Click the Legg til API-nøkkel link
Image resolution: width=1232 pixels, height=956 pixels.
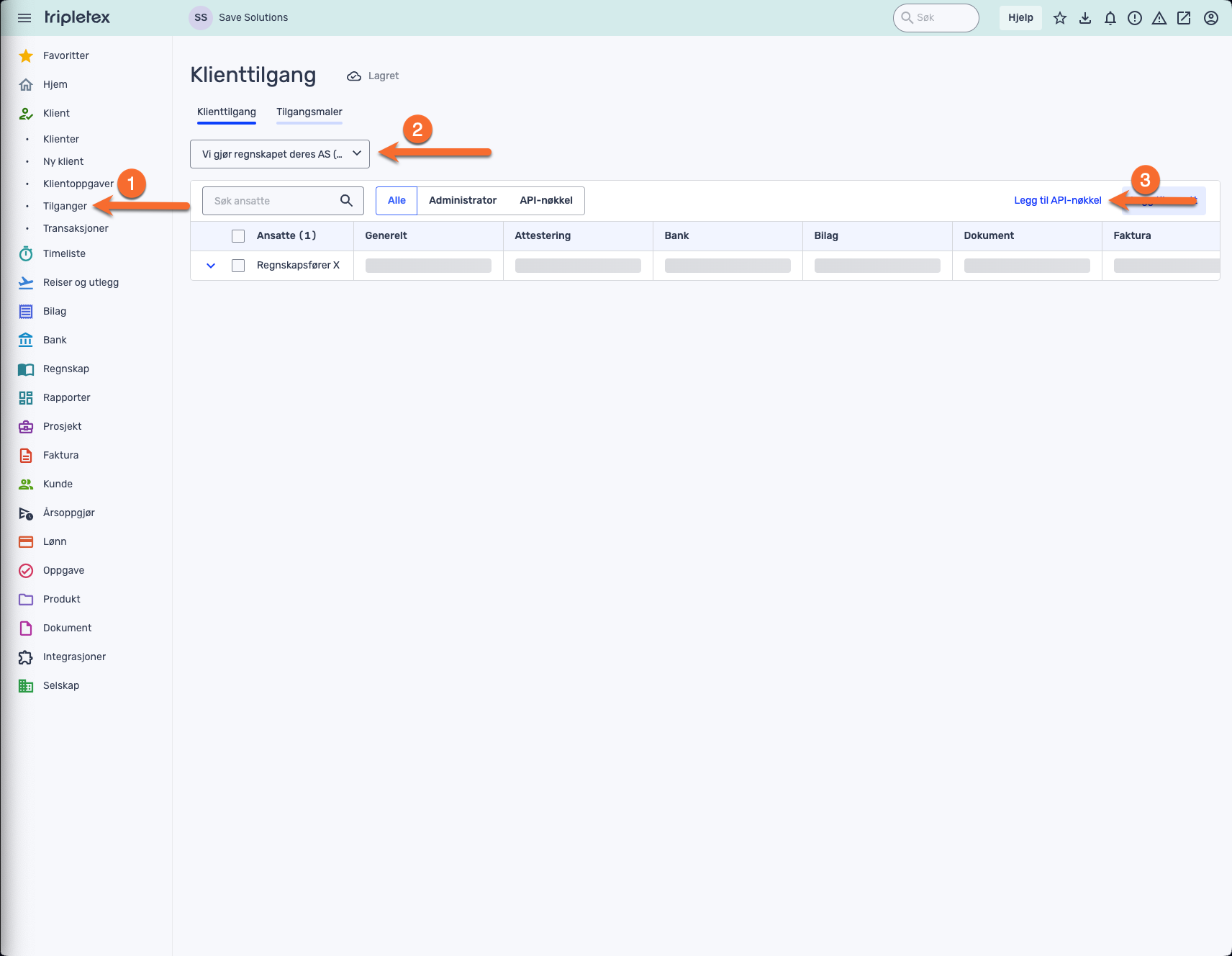[x=1057, y=201]
